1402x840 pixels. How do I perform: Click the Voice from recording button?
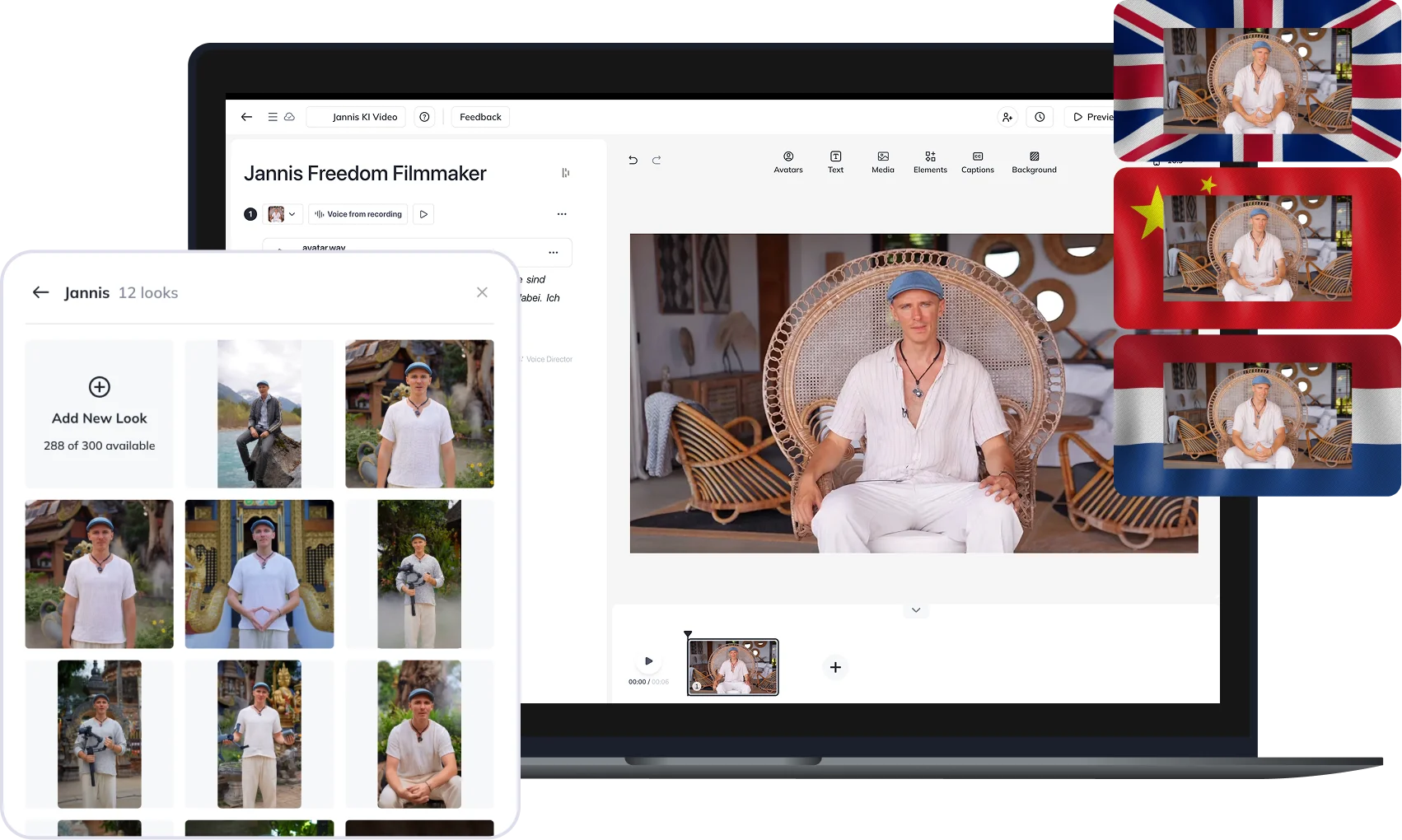(x=358, y=214)
